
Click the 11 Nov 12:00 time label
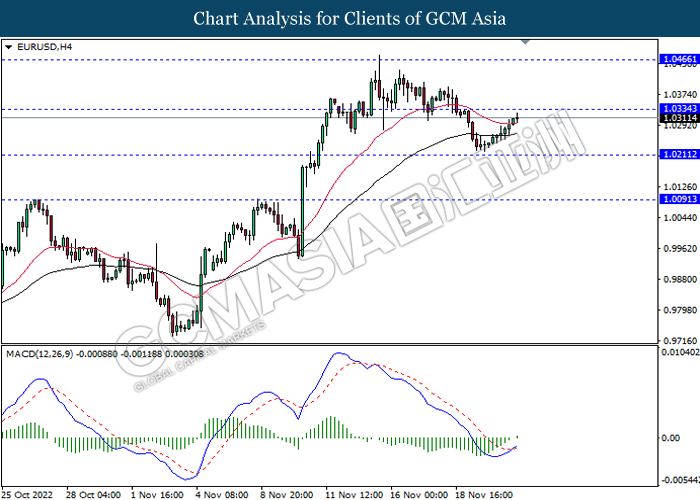tap(354, 495)
